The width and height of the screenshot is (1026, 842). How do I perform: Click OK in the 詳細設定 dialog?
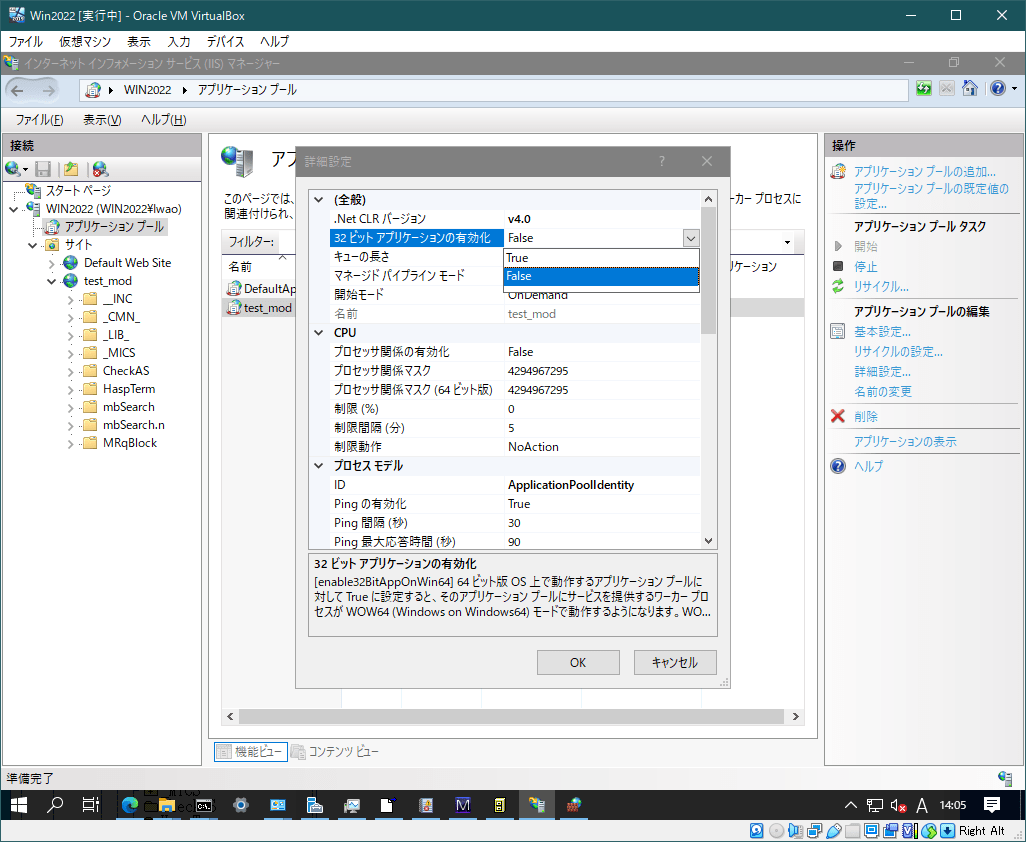coord(578,662)
